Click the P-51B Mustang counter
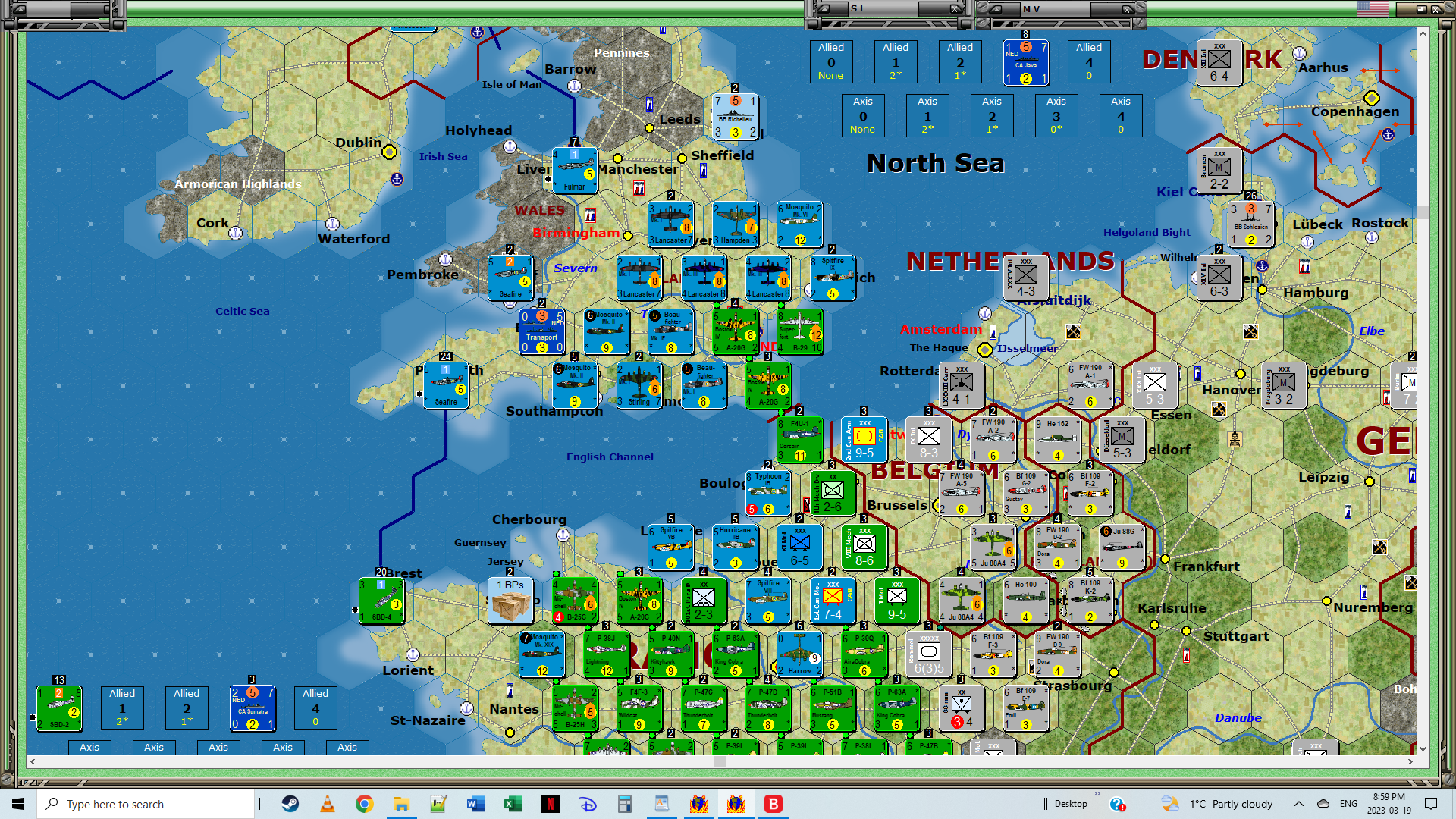Screen dimensions: 1456x819 pos(832,708)
